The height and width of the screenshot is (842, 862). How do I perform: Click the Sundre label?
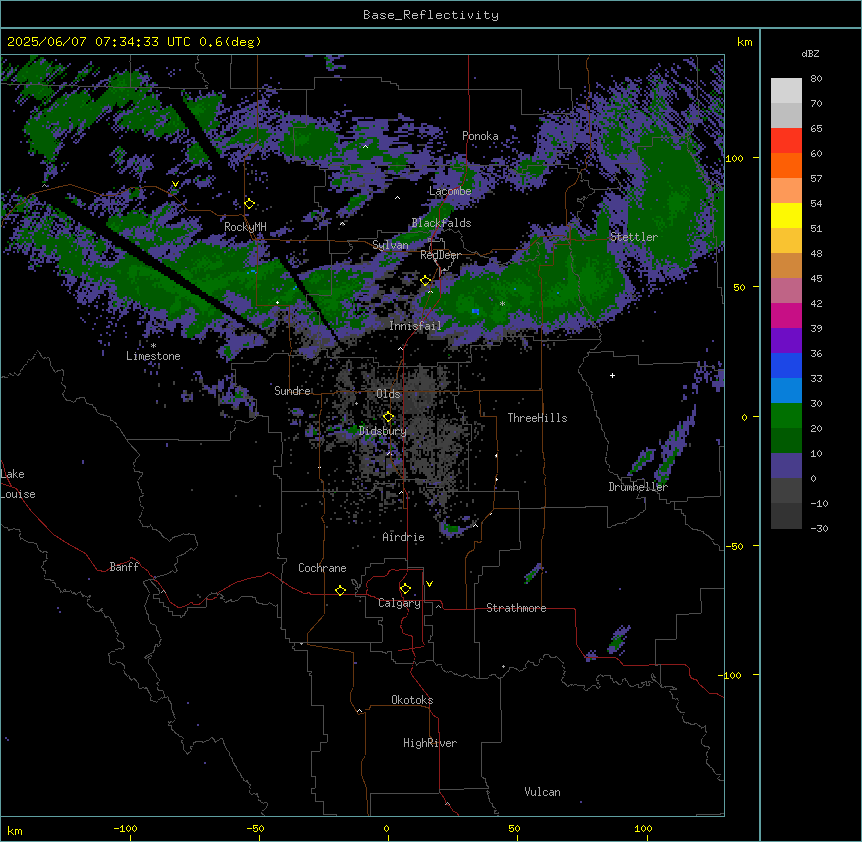pos(292,391)
